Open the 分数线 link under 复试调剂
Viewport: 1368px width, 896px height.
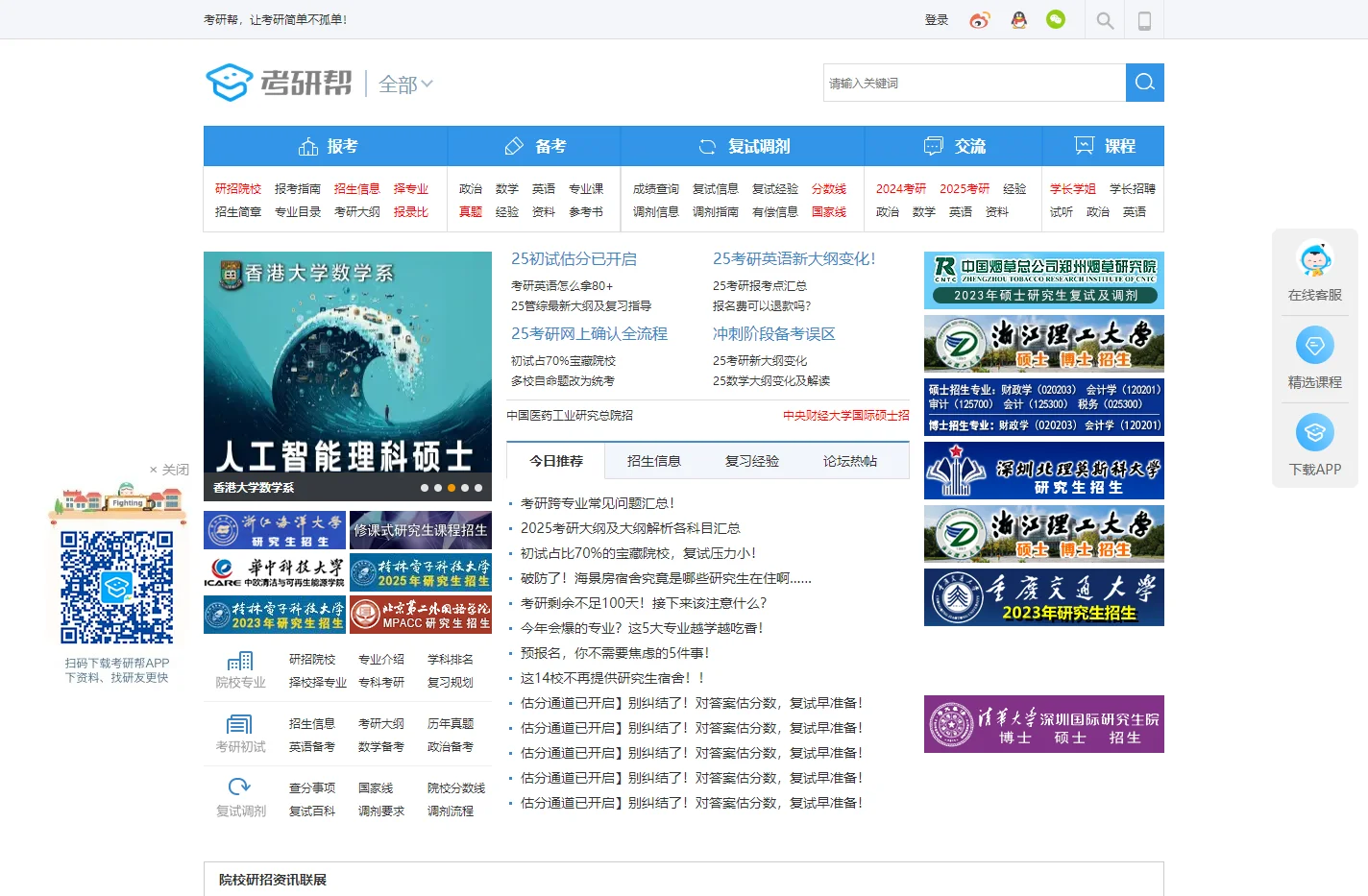pyautogui.click(x=829, y=189)
